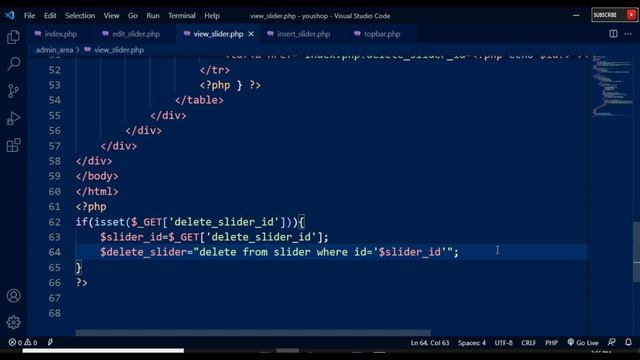Open the Explorer view in activity bar
Viewport: 640px width, 360px height.
13,37
